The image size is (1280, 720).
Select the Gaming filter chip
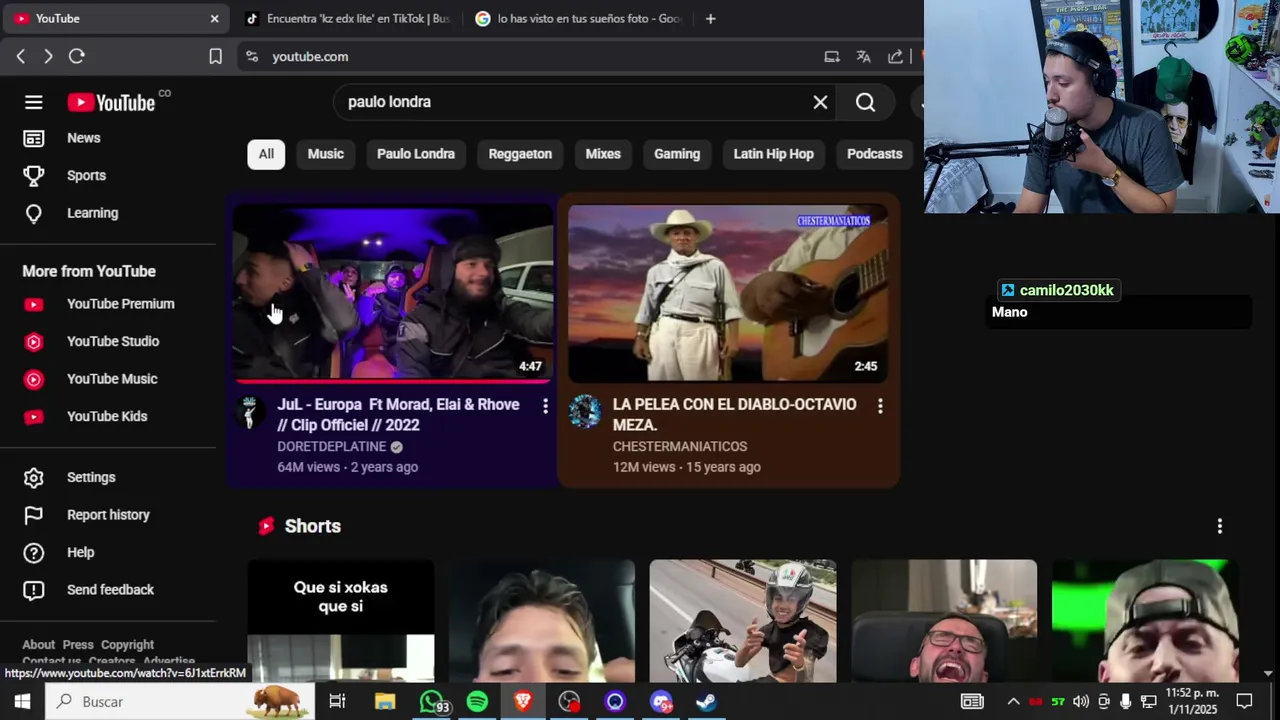click(x=677, y=154)
